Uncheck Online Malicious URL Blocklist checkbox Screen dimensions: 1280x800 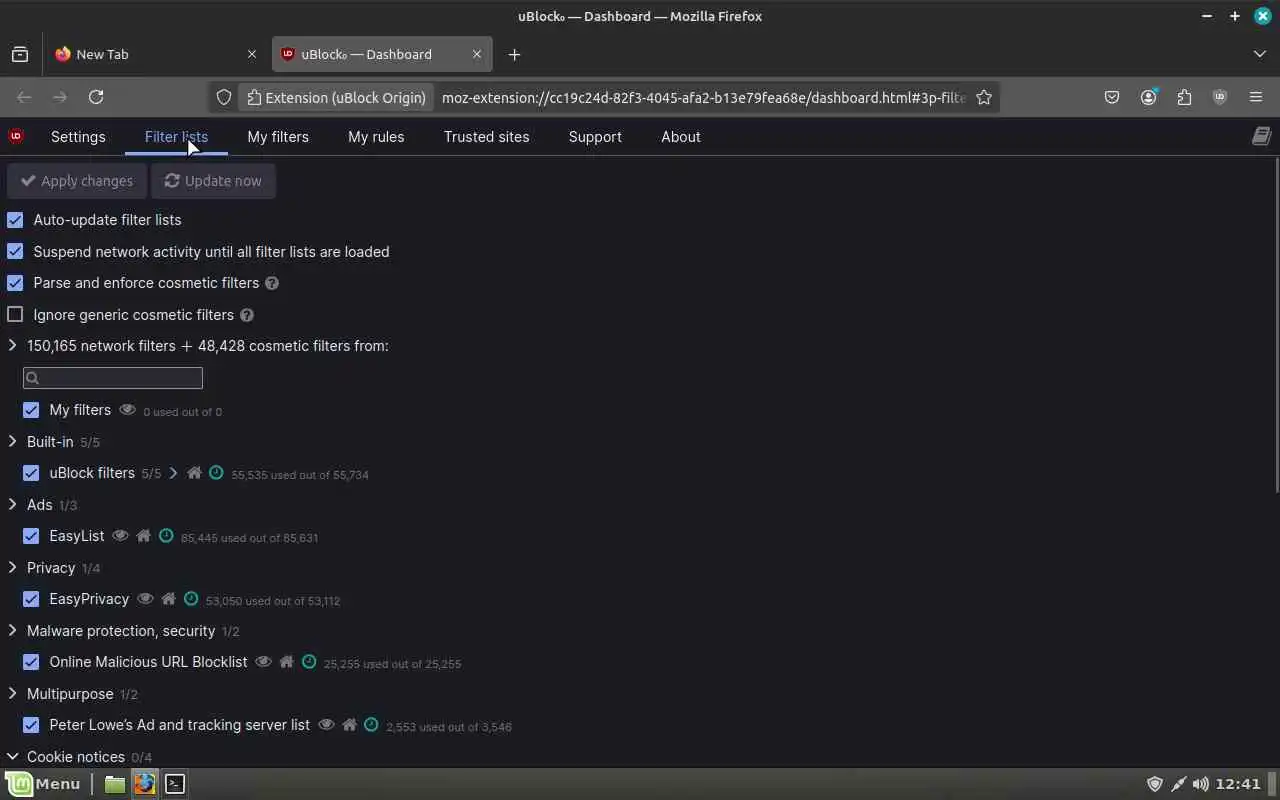31,662
